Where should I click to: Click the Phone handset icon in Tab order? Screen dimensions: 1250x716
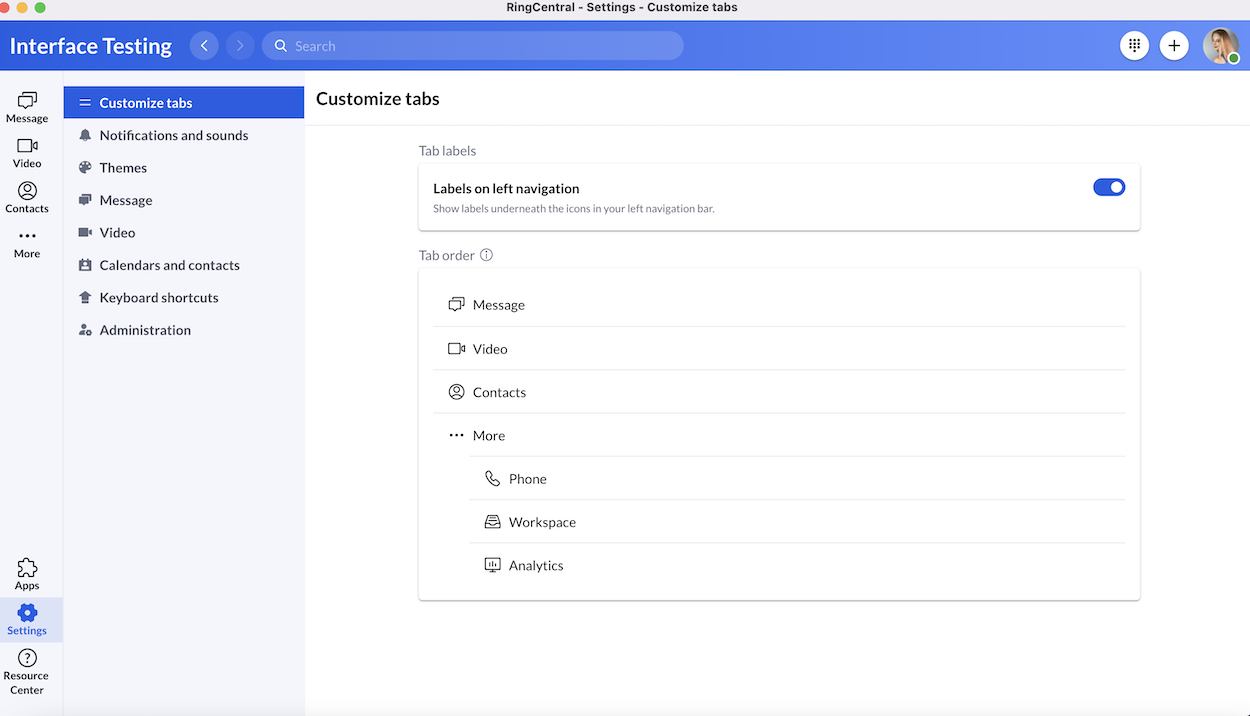coord(492,479)
